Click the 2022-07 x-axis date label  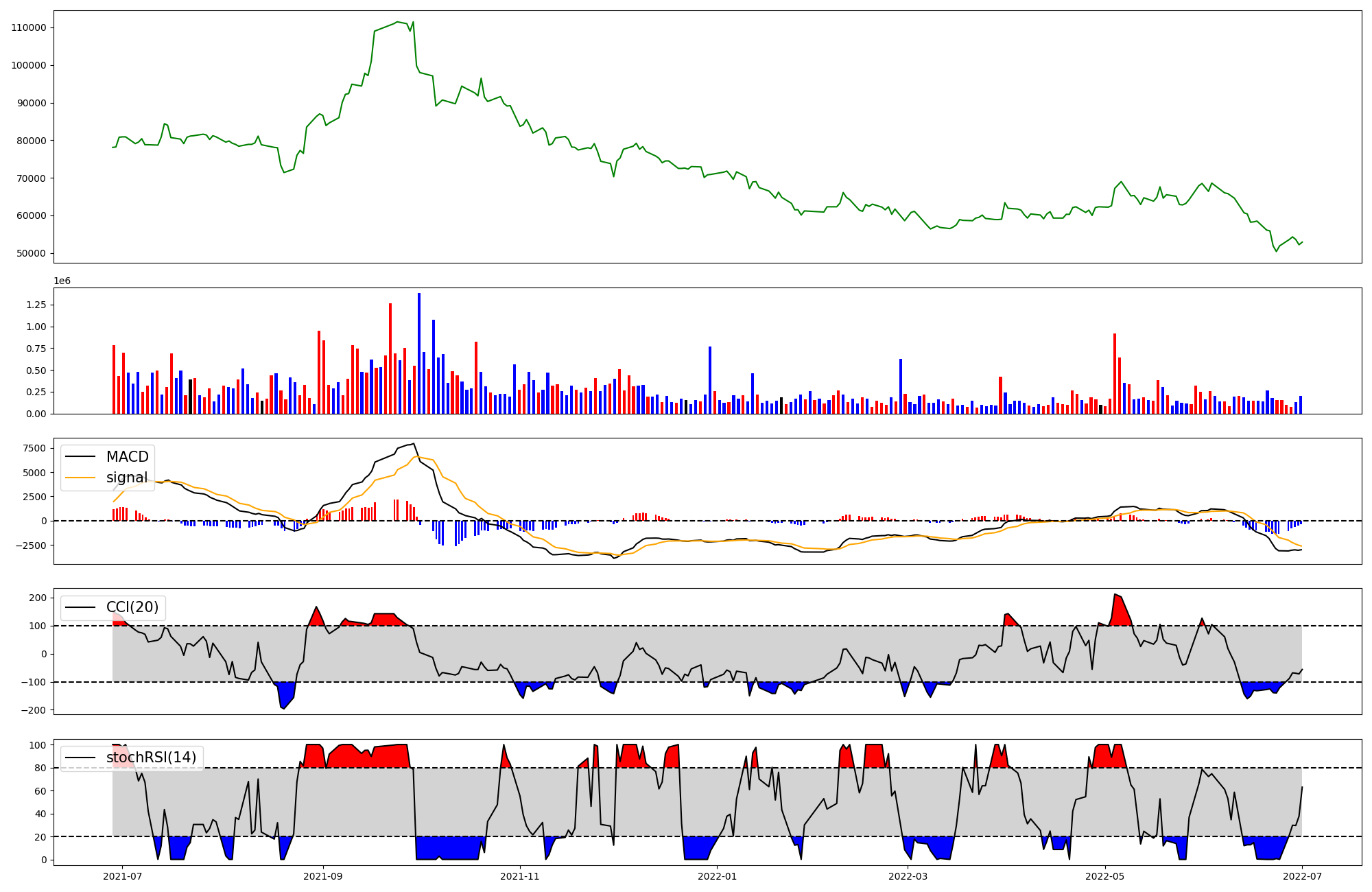pos(1303,876)
